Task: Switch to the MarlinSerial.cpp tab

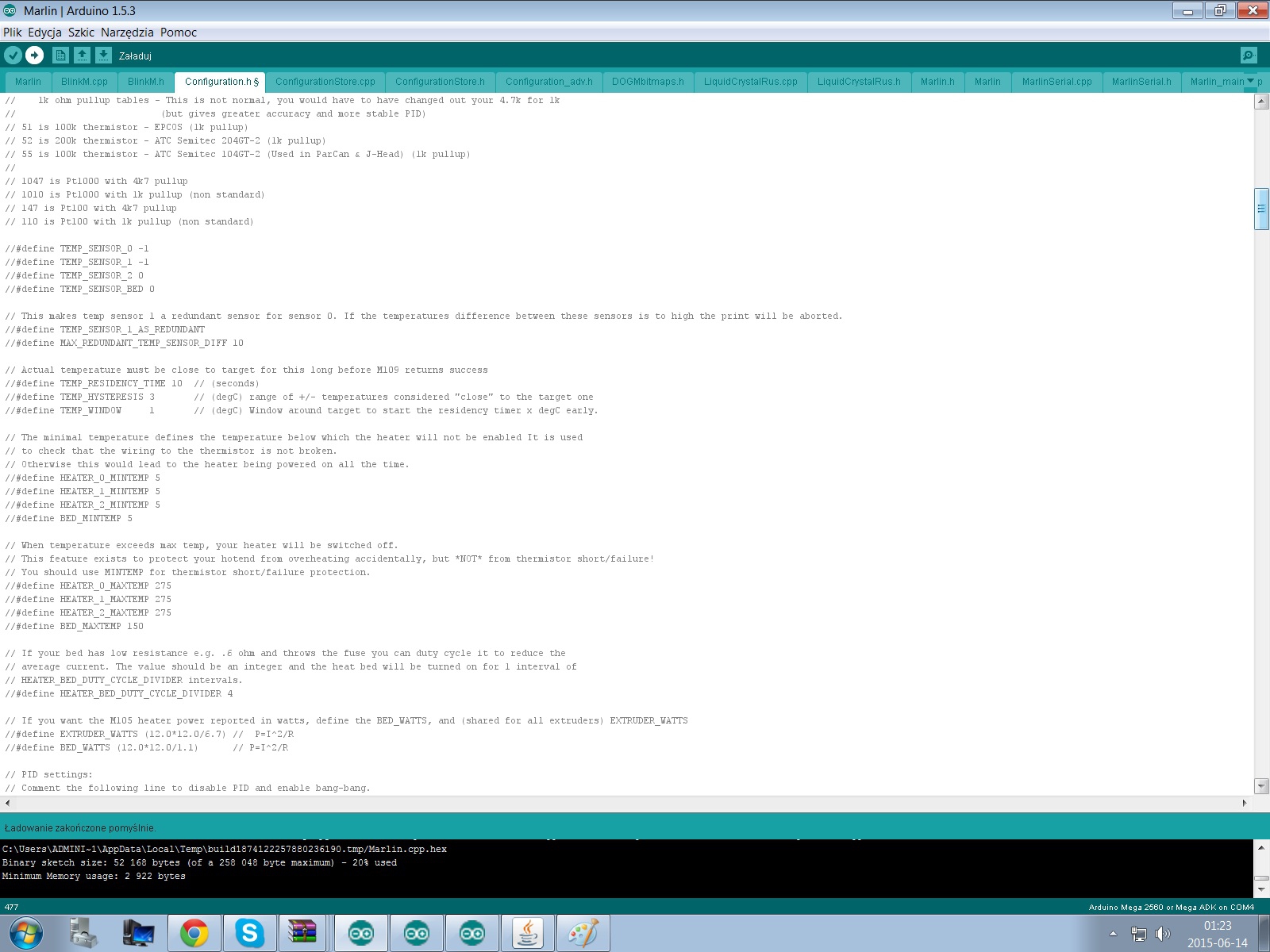Action: 1056,82
